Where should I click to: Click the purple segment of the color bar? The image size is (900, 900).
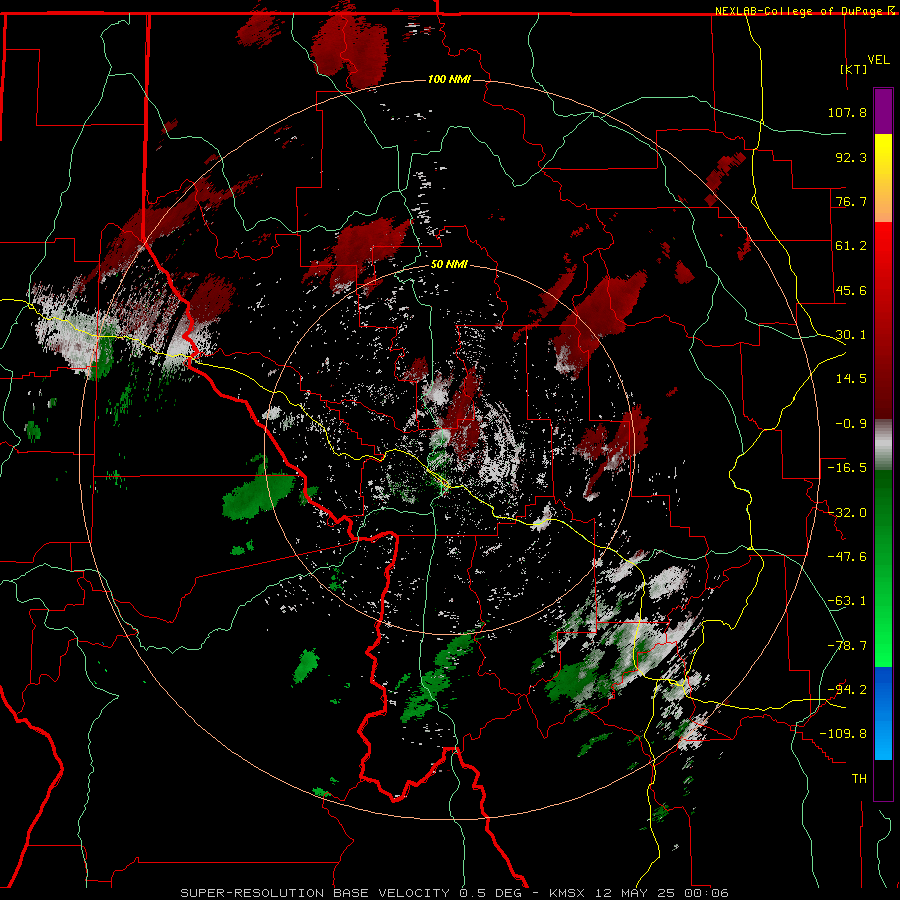tap(883, 111)
